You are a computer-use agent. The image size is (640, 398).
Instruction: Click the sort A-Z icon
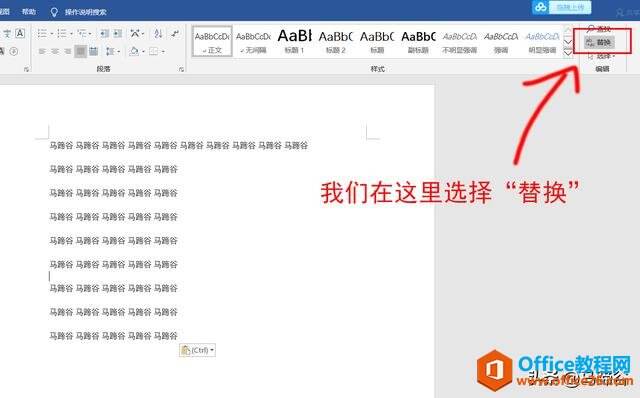158,33
